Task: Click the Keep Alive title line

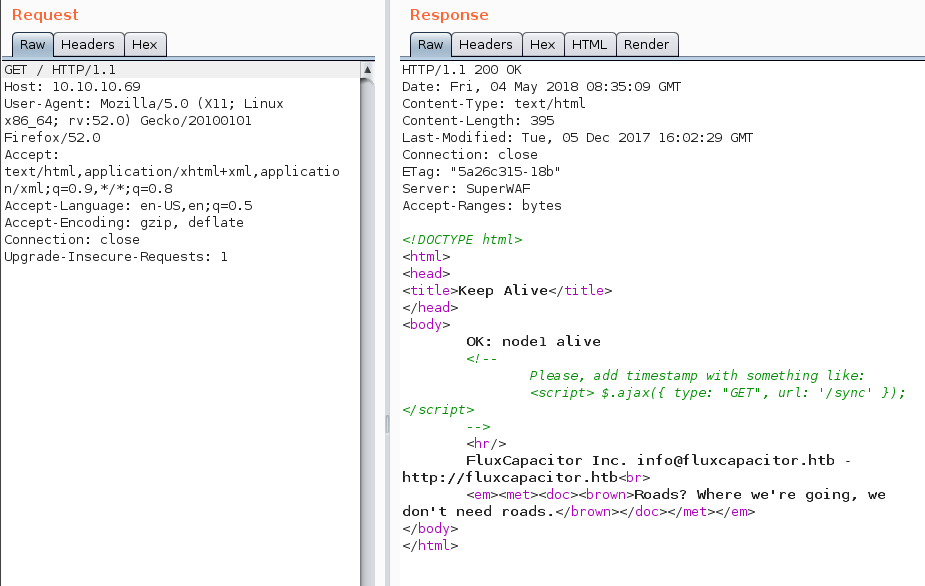Action: (507, 291)
